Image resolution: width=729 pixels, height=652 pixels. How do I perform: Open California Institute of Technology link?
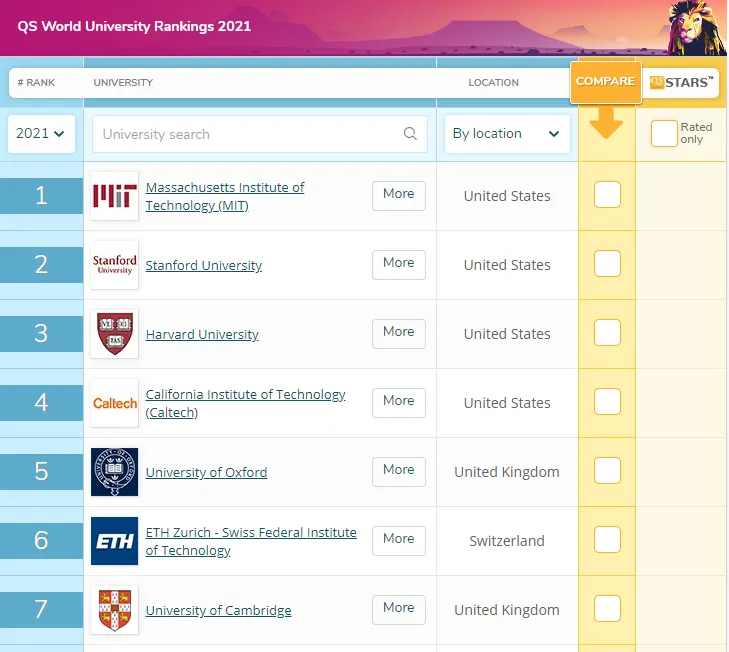click(x=245, y=403)
